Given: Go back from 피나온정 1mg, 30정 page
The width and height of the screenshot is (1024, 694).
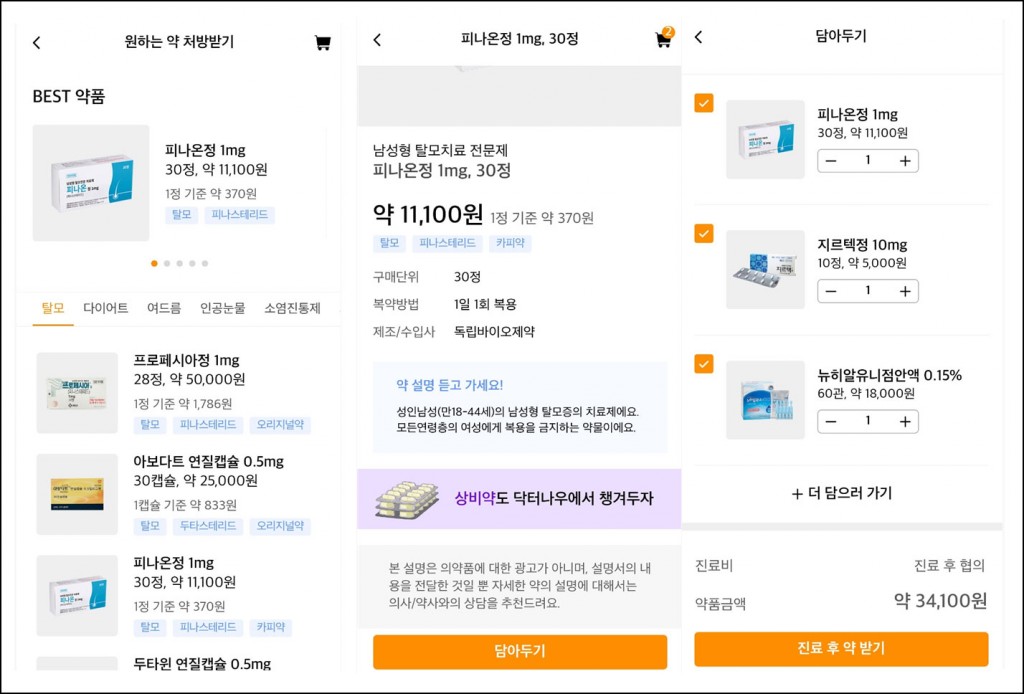Looking at the screenshot, I should coord(377,40).
